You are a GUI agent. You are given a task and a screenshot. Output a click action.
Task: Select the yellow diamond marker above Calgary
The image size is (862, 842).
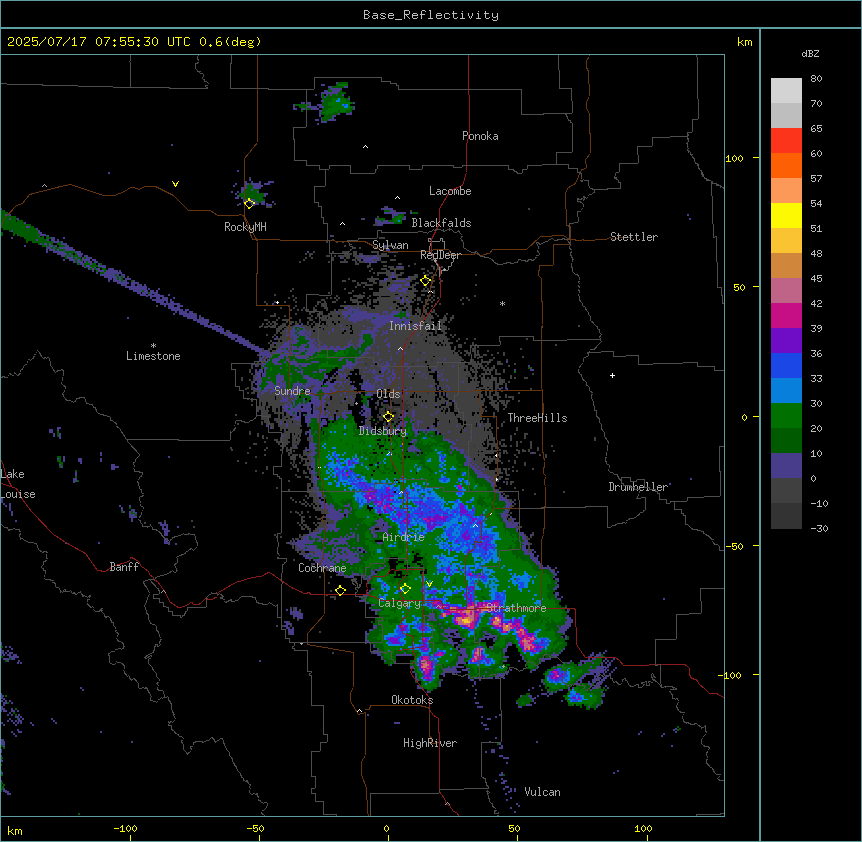tap(405, 589)
